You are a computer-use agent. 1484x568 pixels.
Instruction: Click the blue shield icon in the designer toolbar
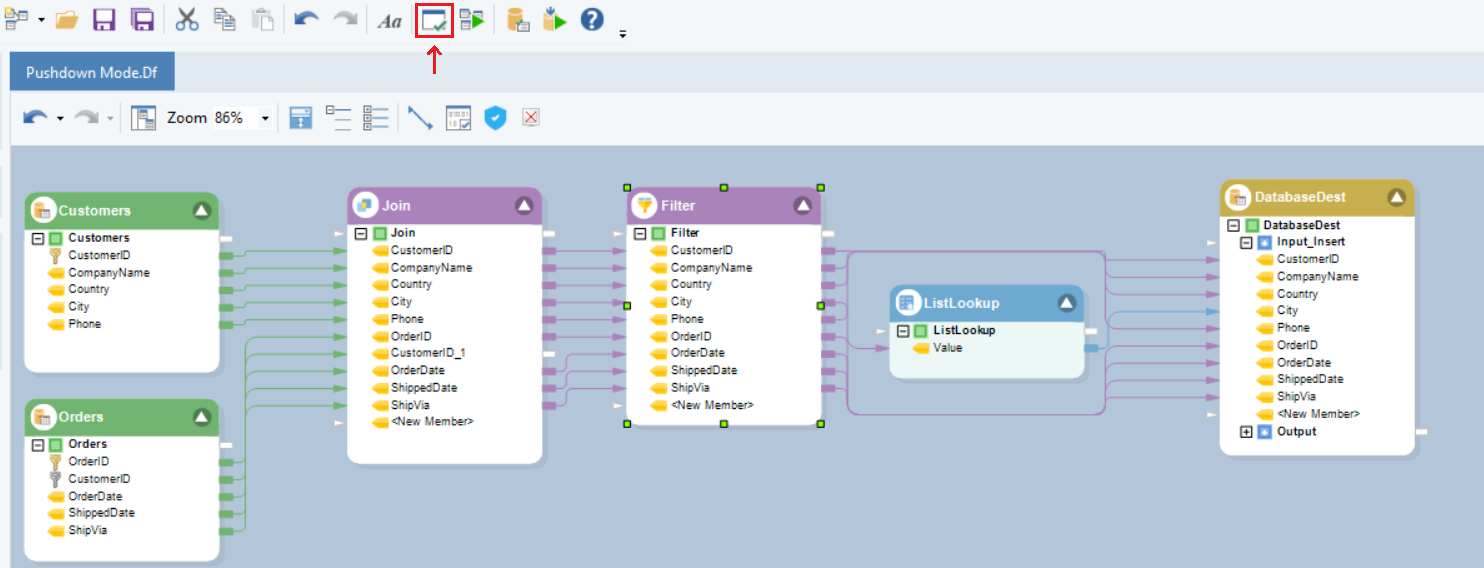[495, 118]
